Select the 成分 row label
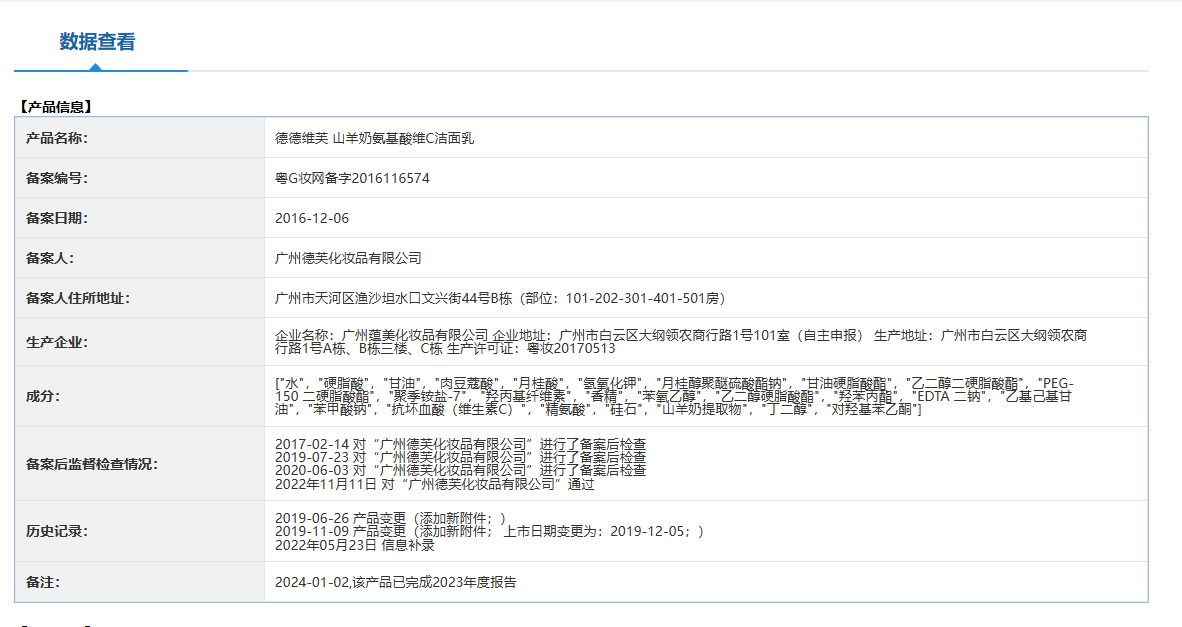Viewport: 1182px width, 627px height. pyautogui.click(x=44, y=396)
